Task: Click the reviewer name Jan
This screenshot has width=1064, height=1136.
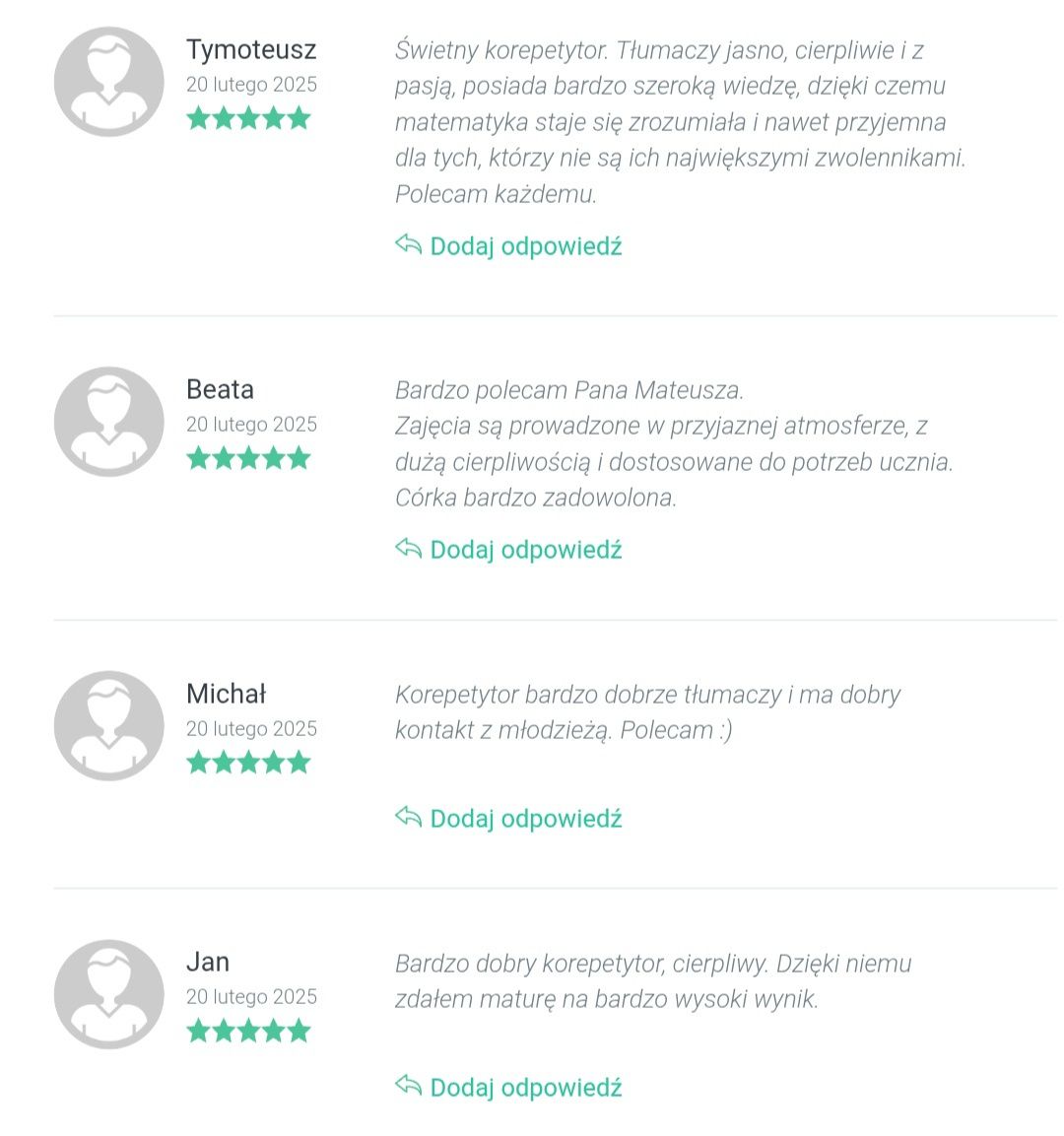Action: [208, 963]
